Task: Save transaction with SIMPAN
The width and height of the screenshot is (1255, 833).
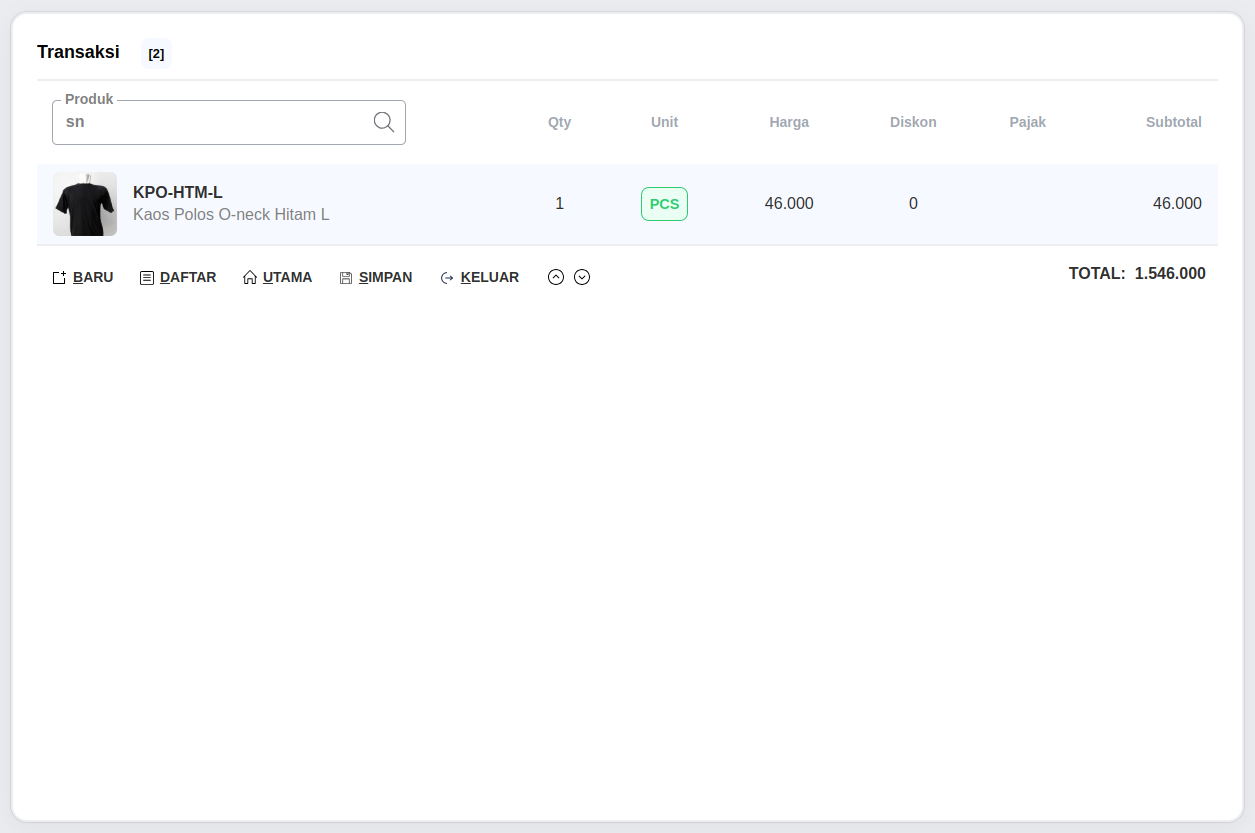Action: click(376, 277)
